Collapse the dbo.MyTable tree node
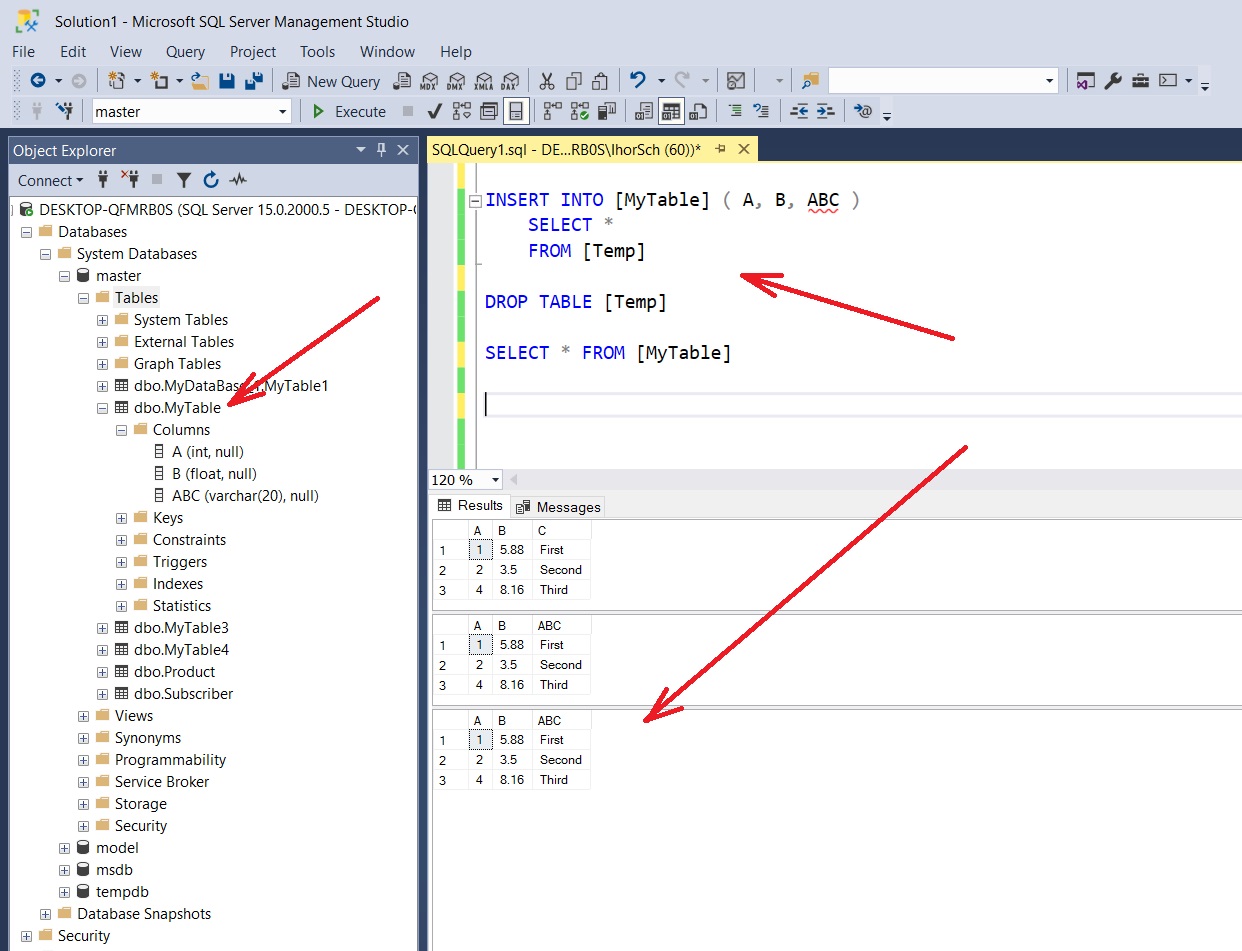This screenshot has width=1242, height=951. (102, 408)
